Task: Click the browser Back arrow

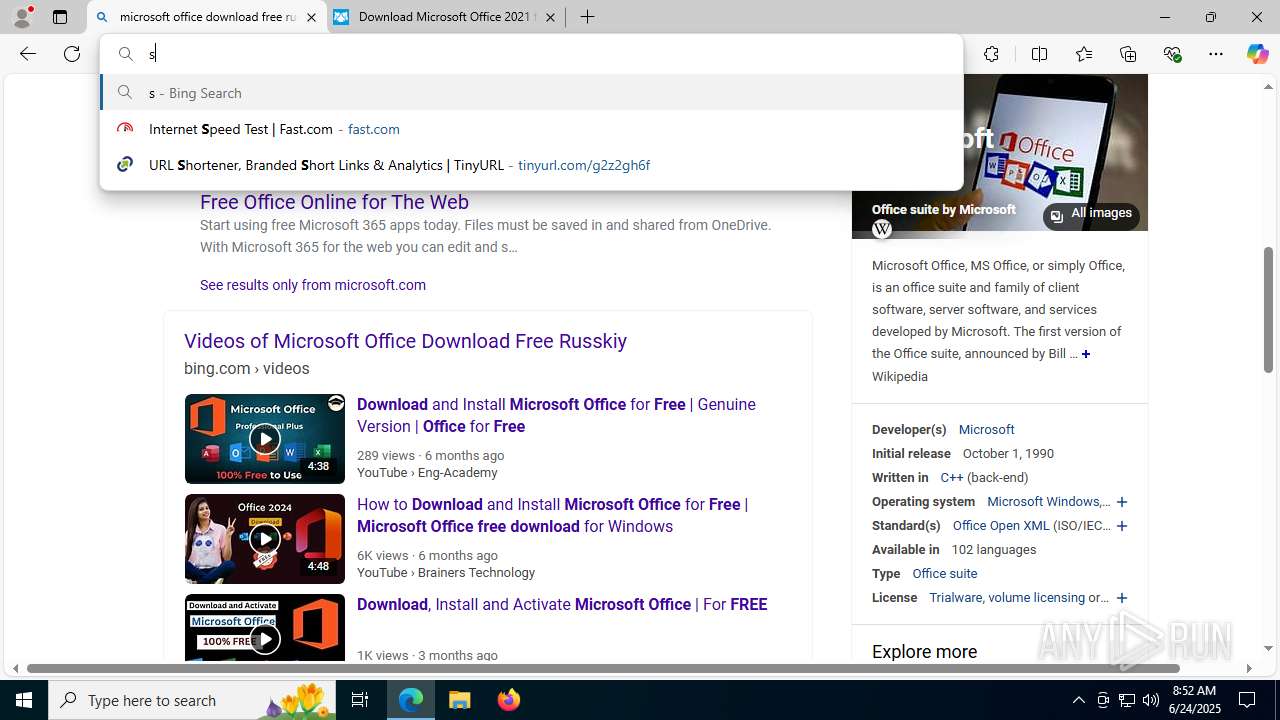Action: 28,54
